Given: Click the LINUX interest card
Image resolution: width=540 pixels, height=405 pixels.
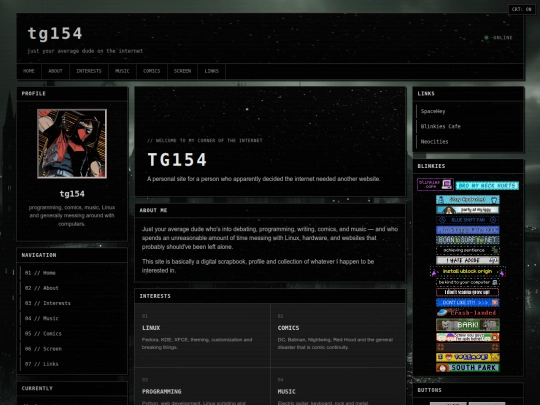Looking at the screenshot, I should pyautogui.click(x=202, y=335).
